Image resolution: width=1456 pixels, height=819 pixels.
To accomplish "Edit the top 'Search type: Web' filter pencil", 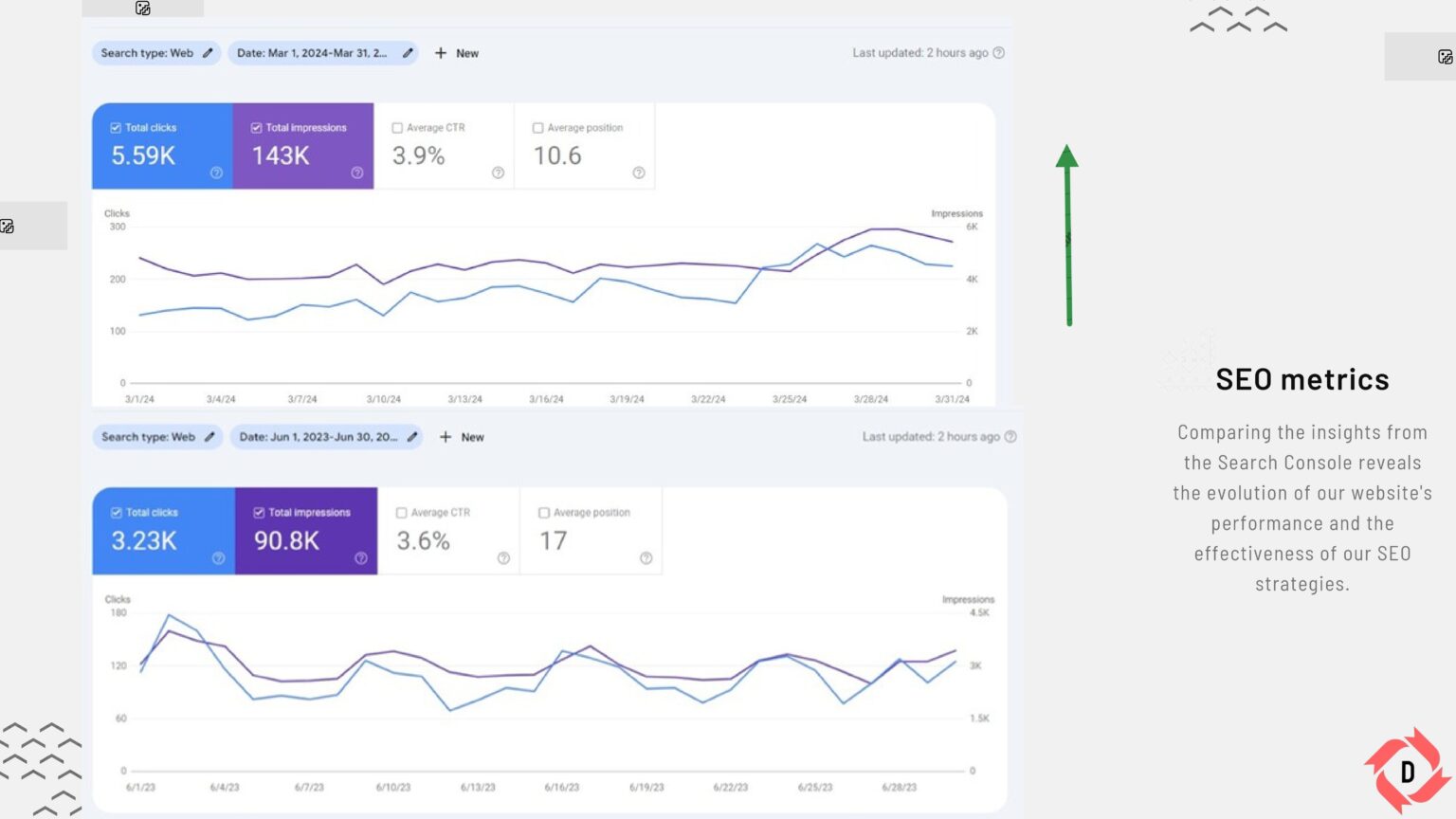I will (208, 53).
